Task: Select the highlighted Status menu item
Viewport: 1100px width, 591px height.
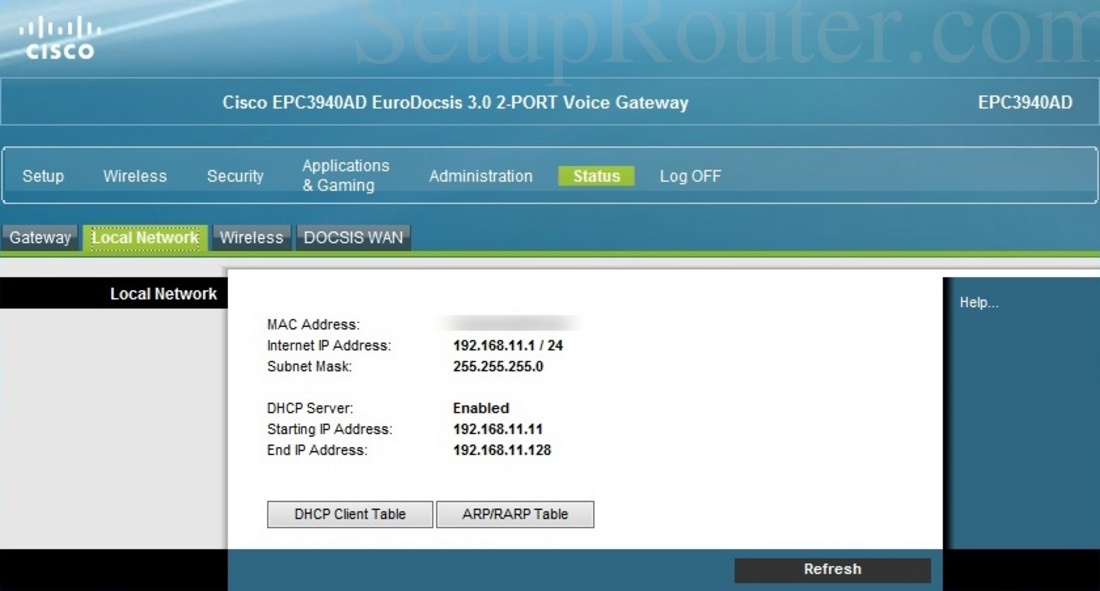Action: pos(596,176)
